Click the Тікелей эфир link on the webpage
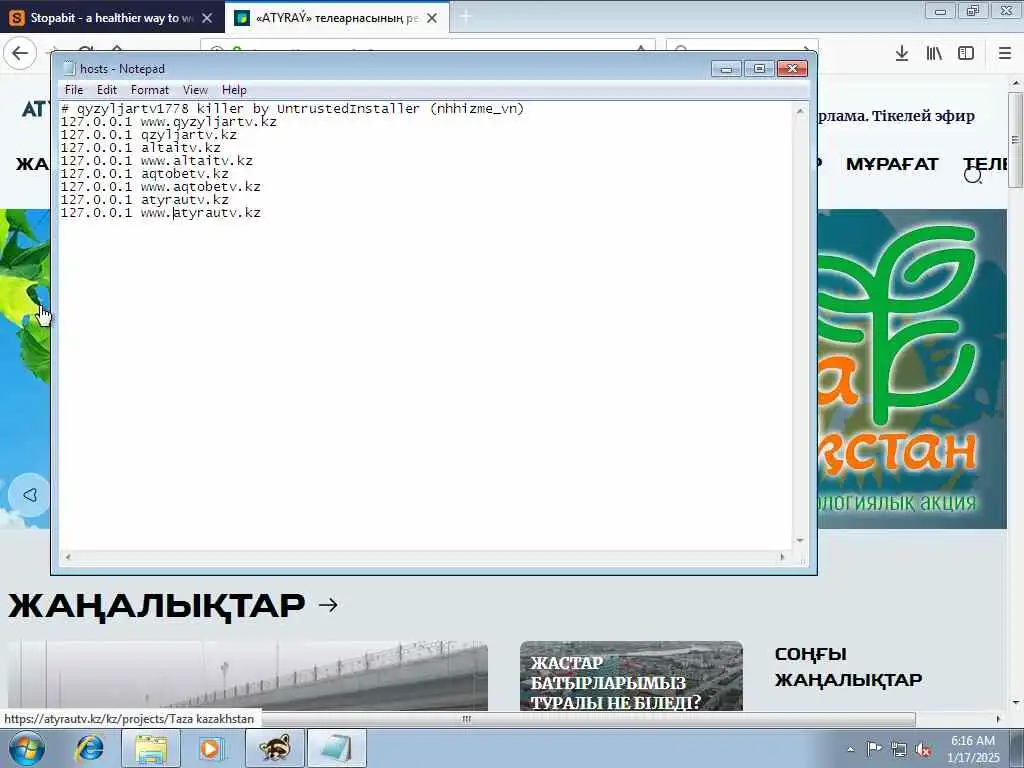 pyautogui.click(x=923, y=116)
